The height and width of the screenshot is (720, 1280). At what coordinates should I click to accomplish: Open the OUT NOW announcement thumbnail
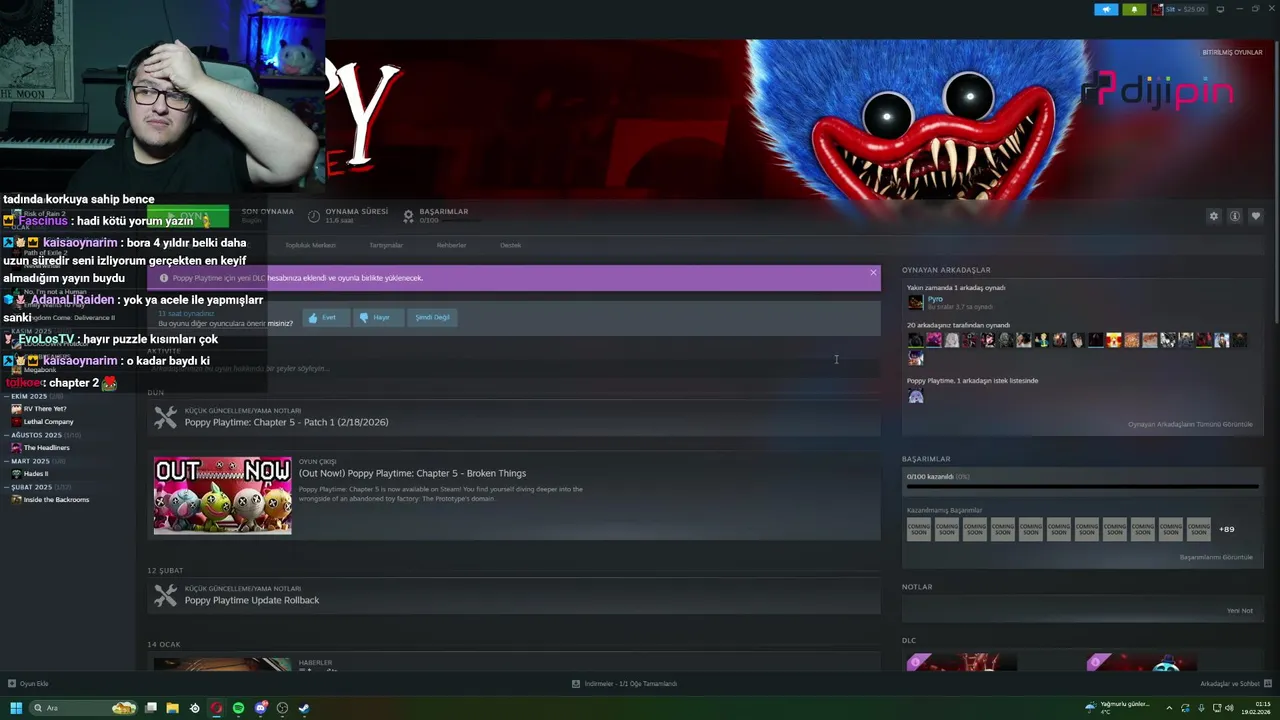click(223, 495)
